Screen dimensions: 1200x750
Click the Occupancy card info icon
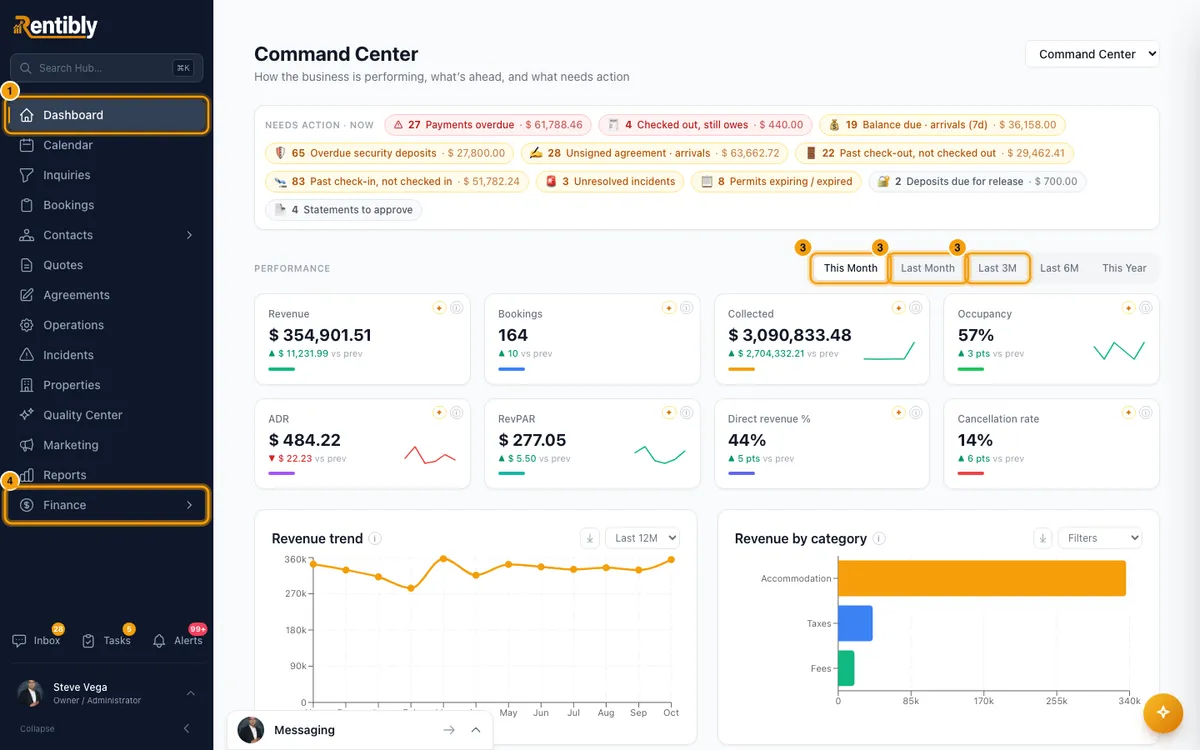pos(1145,308)
